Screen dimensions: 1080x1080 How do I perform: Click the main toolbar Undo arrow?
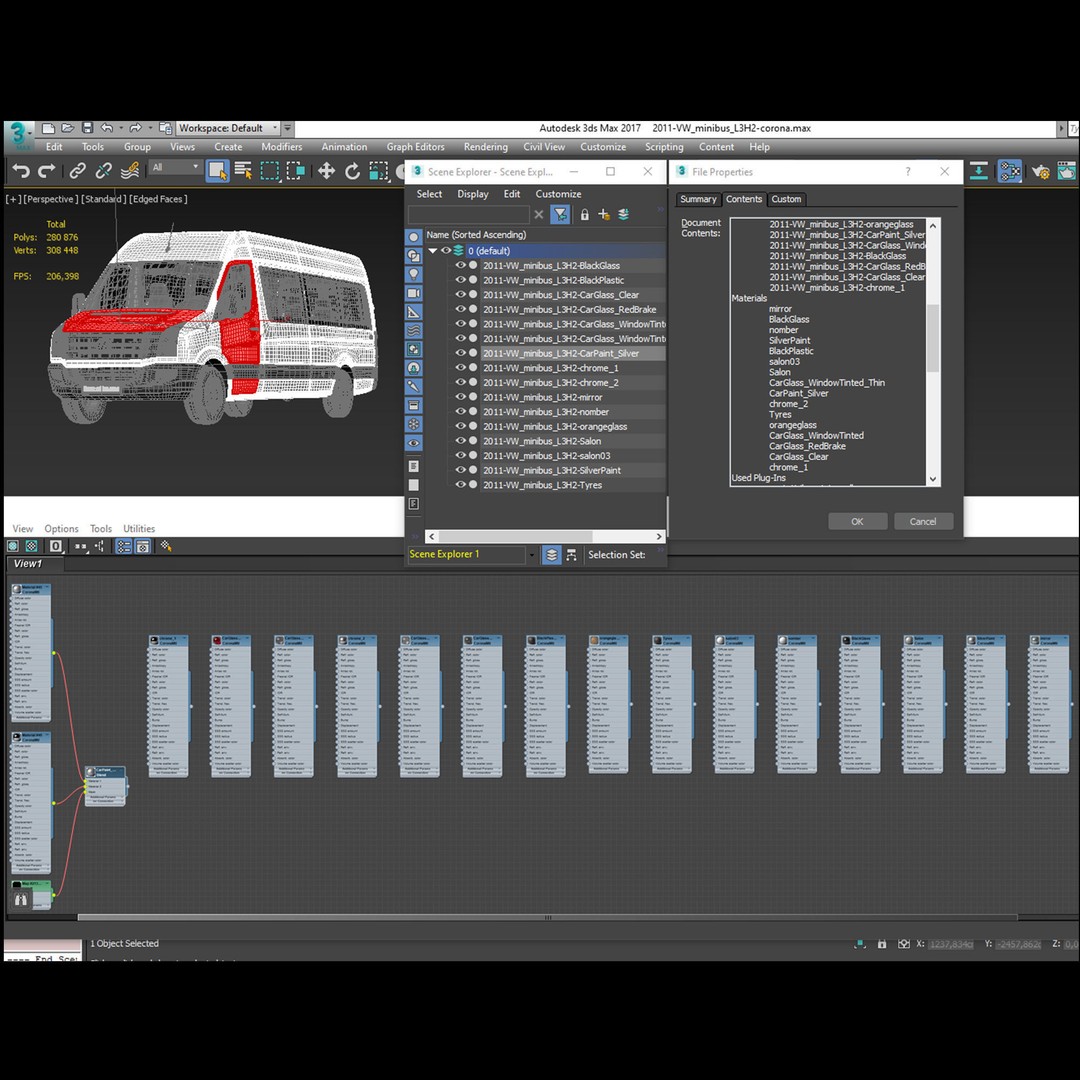21,172
